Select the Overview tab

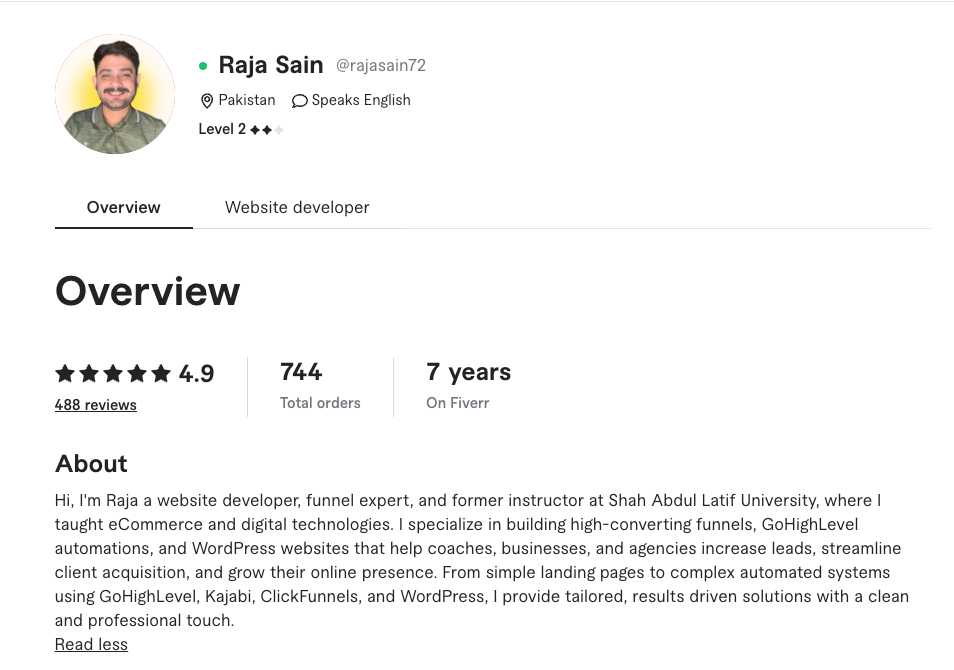(123, 207)
